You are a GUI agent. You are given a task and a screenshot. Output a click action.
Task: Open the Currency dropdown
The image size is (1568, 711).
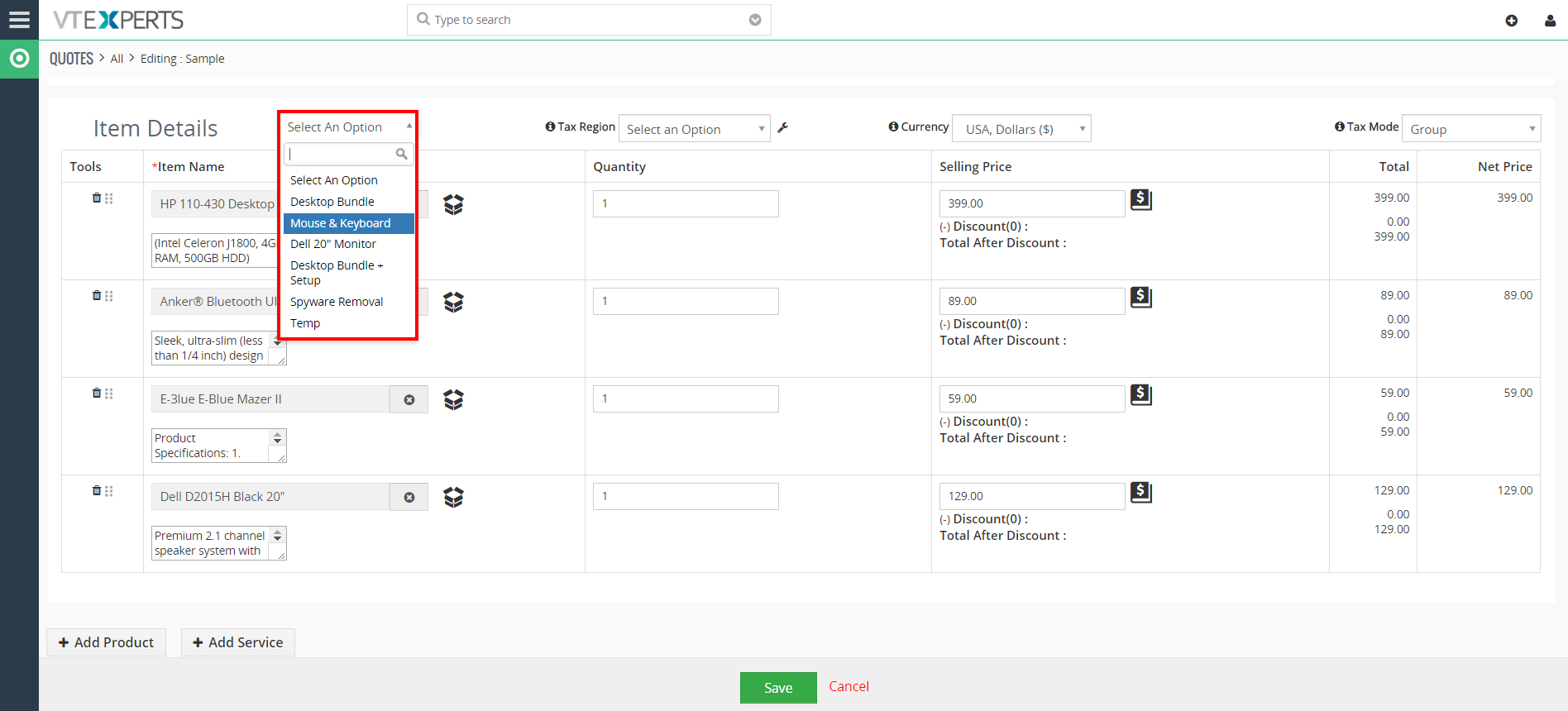pyautogui.click(x=1021, y=129)
